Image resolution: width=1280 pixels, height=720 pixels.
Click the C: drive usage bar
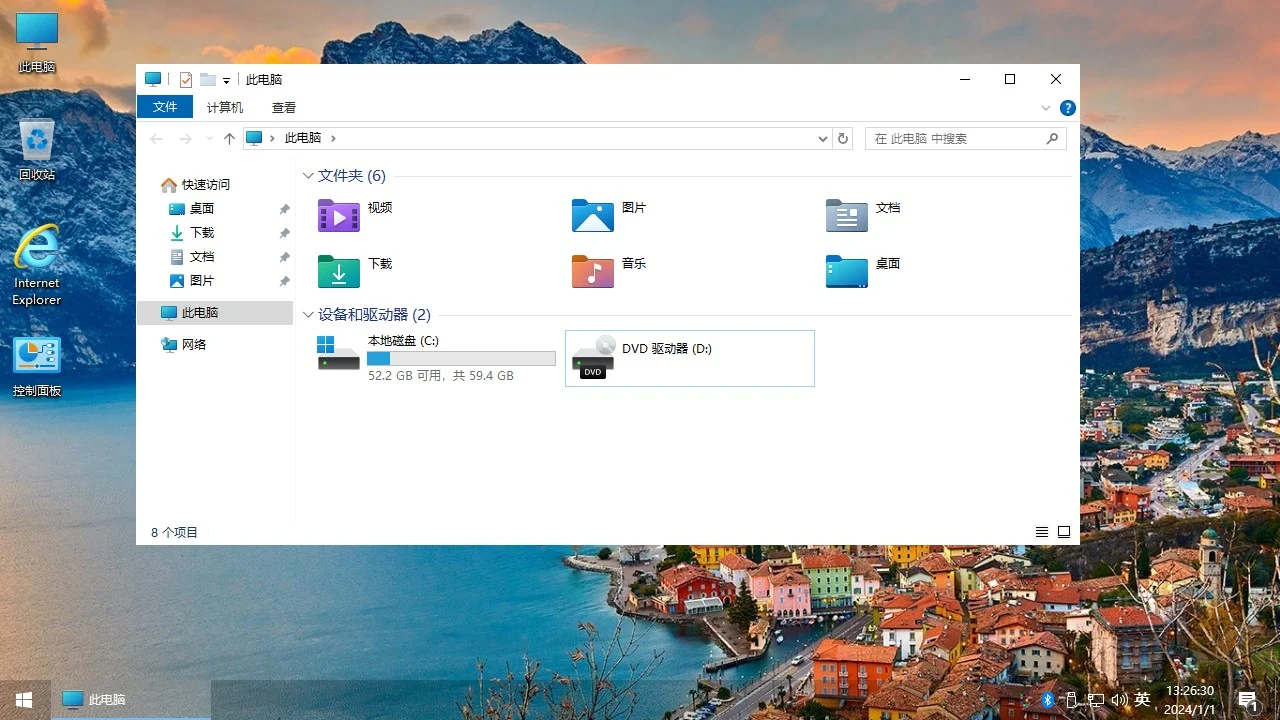(461, 358)
